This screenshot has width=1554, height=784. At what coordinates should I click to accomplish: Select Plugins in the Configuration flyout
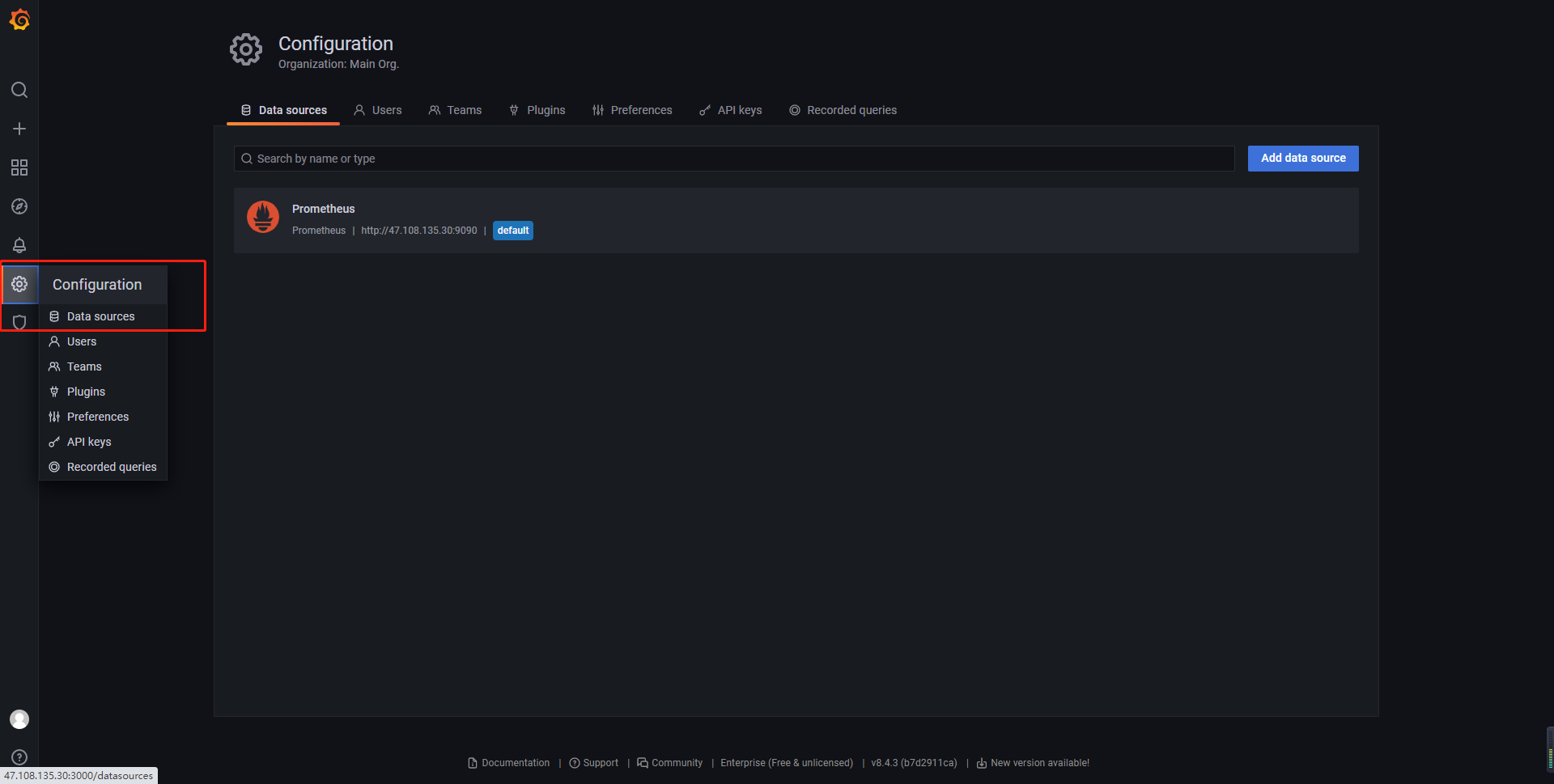pyautogui.click(x=104, y=392)
